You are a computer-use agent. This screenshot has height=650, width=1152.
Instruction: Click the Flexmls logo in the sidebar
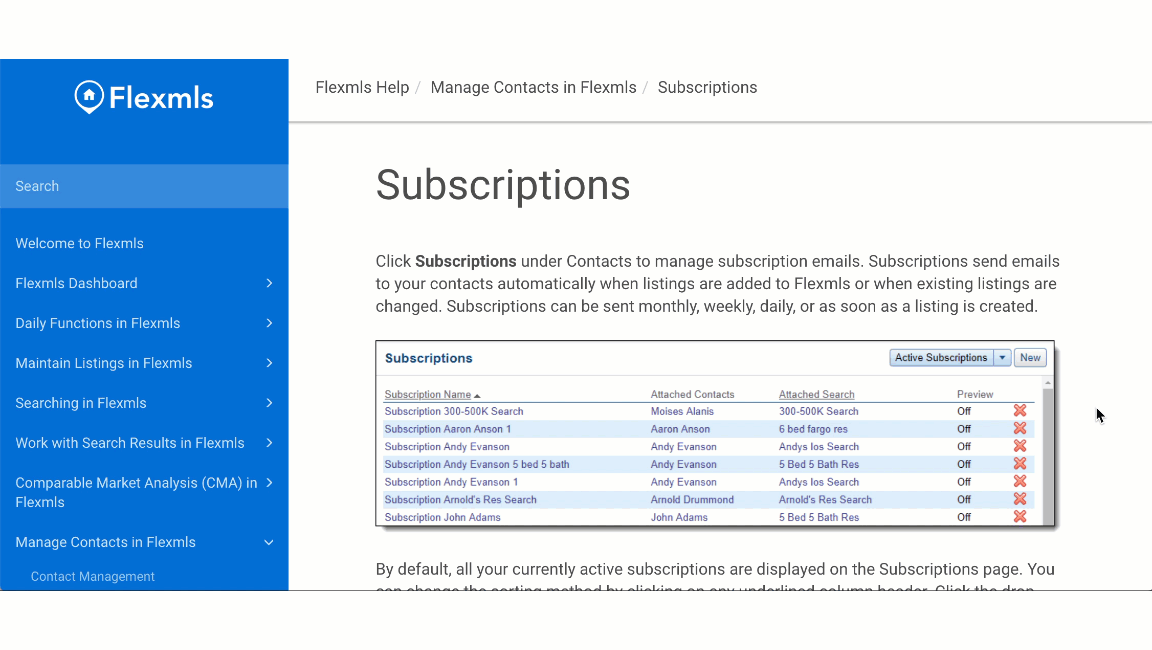[x=144, y=97]
